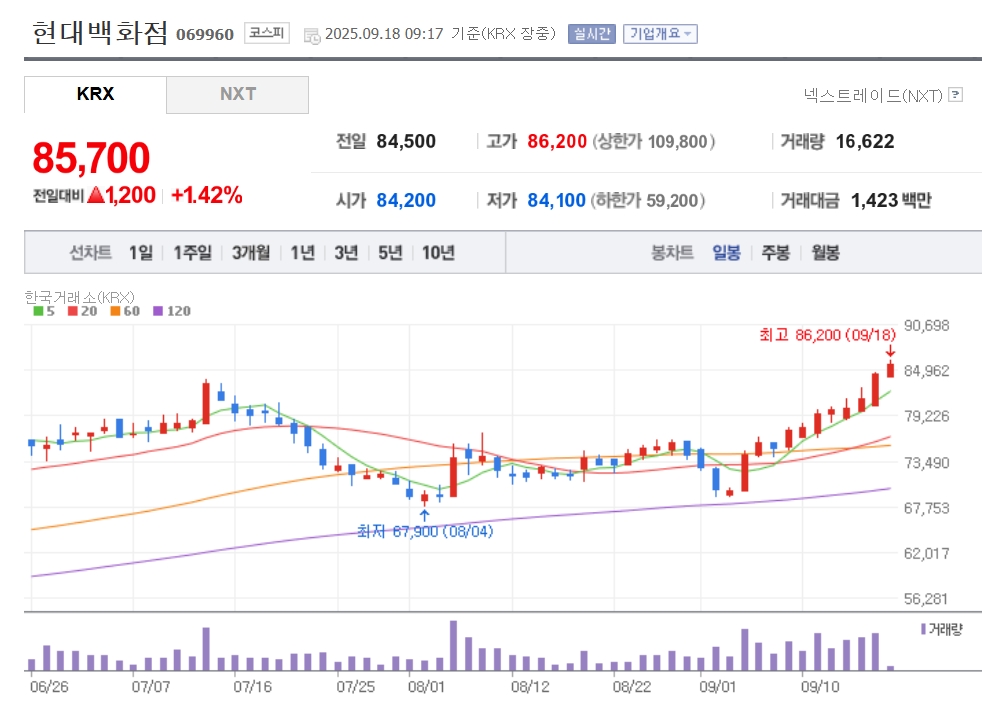Select the 3년 line chart period
The height and width of the screenshot is (717, 982).
pos(346,252)
